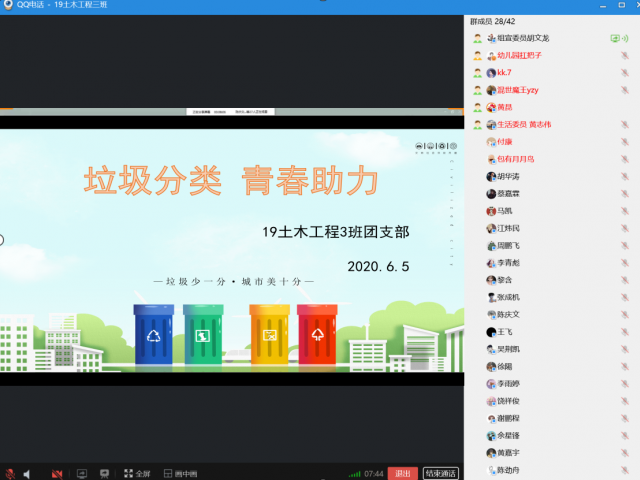The width and height of the screenshot is (640, 480).
Task: Click the avatar icon of 王飞
Action: coord(491,331)
